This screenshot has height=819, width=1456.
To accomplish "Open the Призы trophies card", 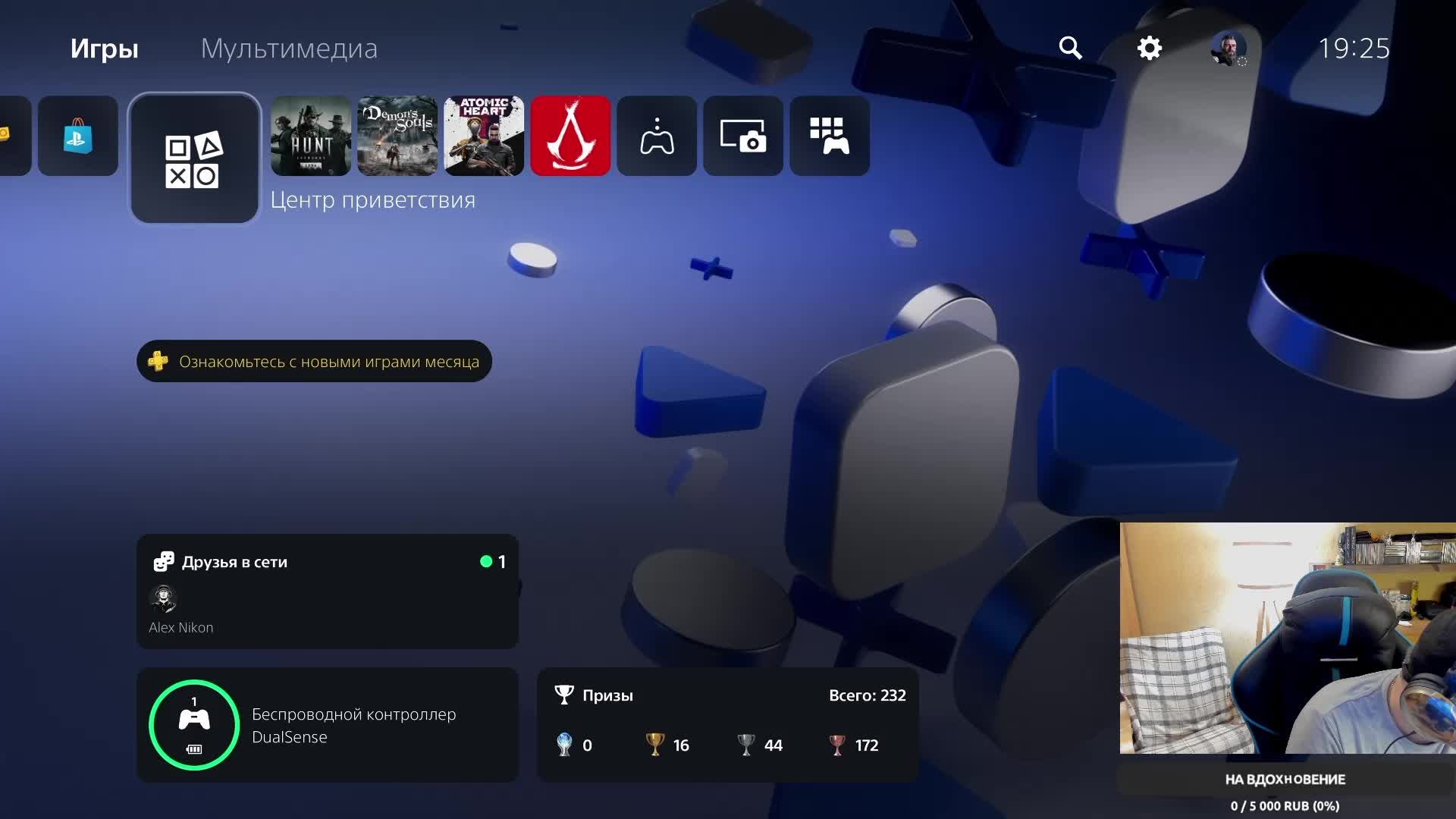I will click(727, 725).
